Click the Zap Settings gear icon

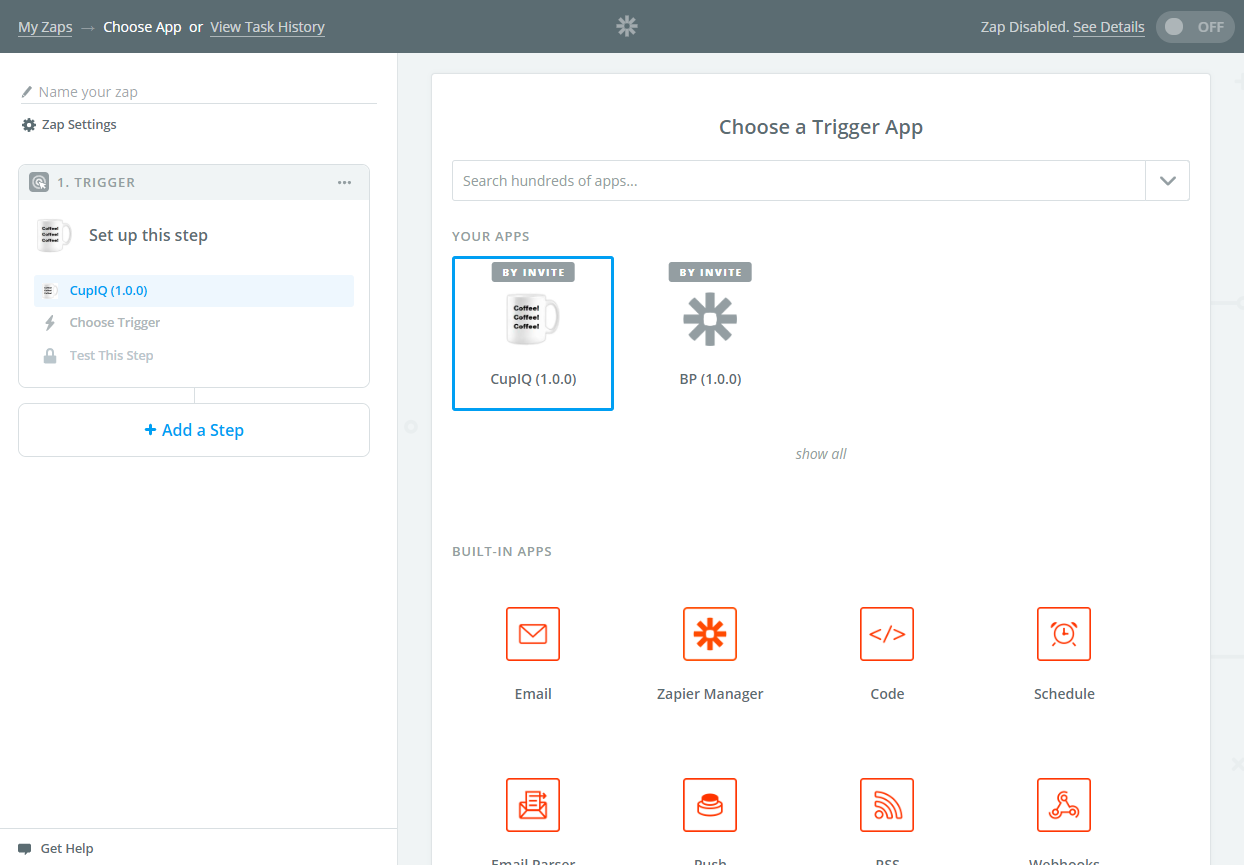(29, 125)
